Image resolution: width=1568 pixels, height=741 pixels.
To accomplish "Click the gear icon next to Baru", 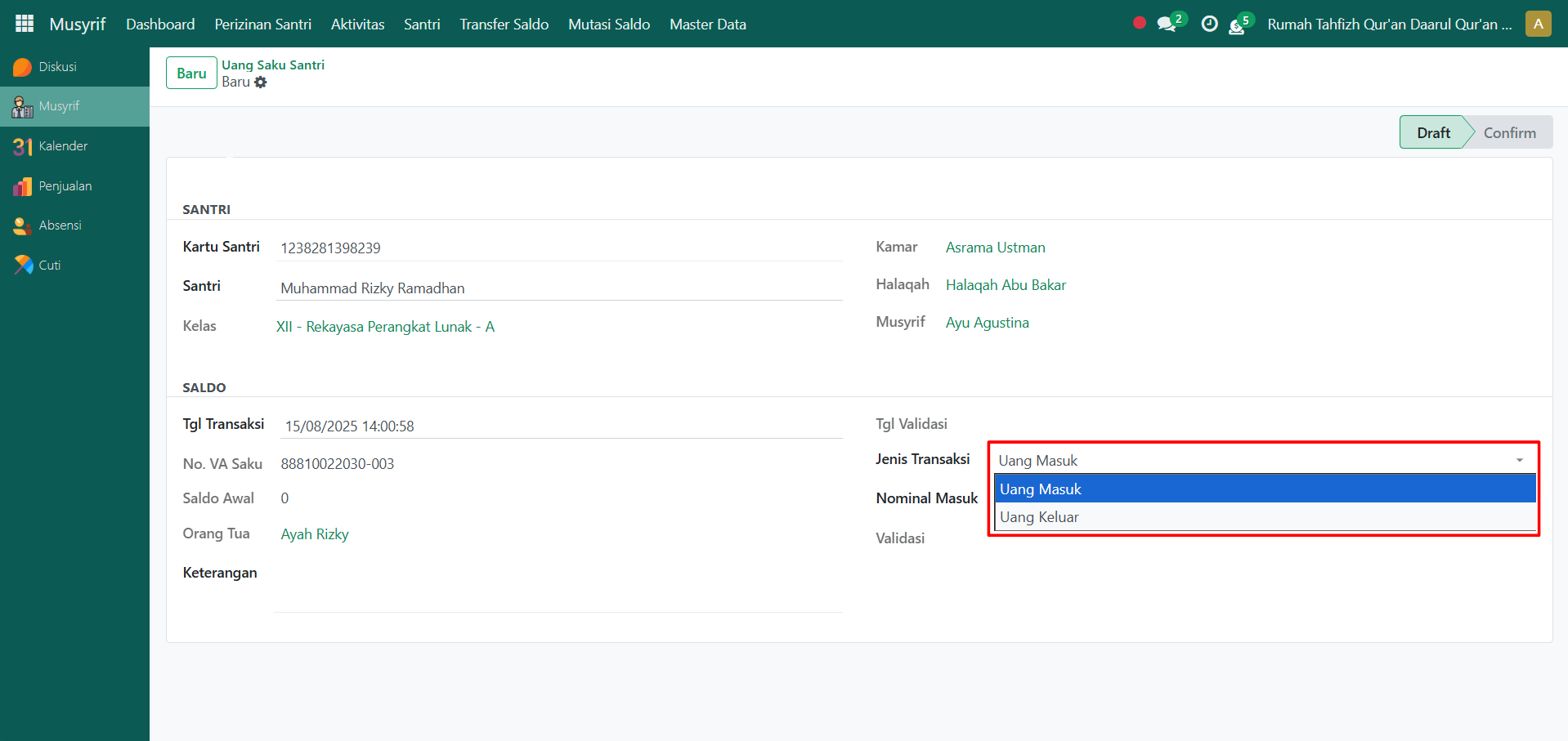I will (261, 83).
